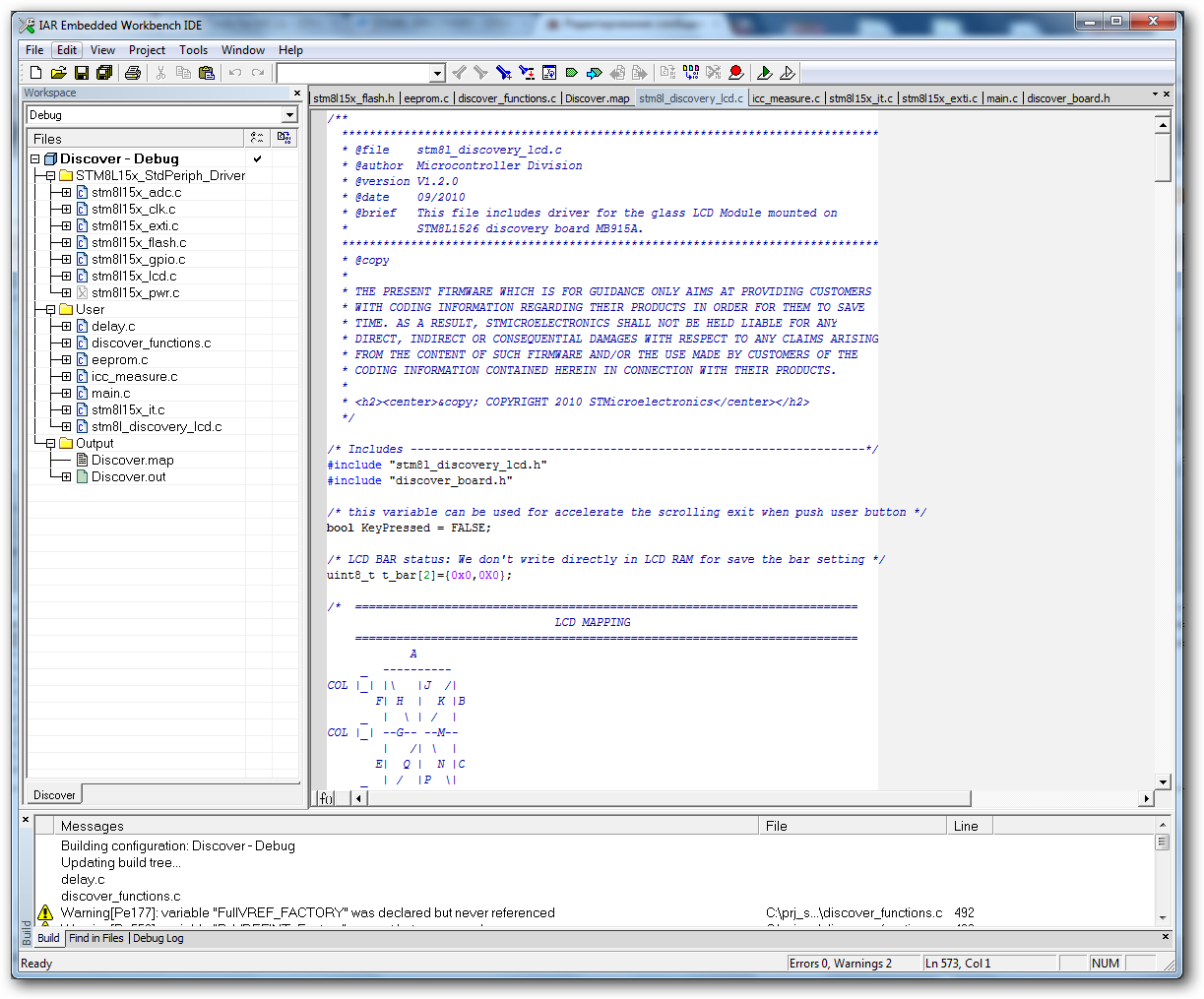Click the editor vertical scrollbar down arrow
Screen dimensions: 1204x999
click(x=1163, y=781)
